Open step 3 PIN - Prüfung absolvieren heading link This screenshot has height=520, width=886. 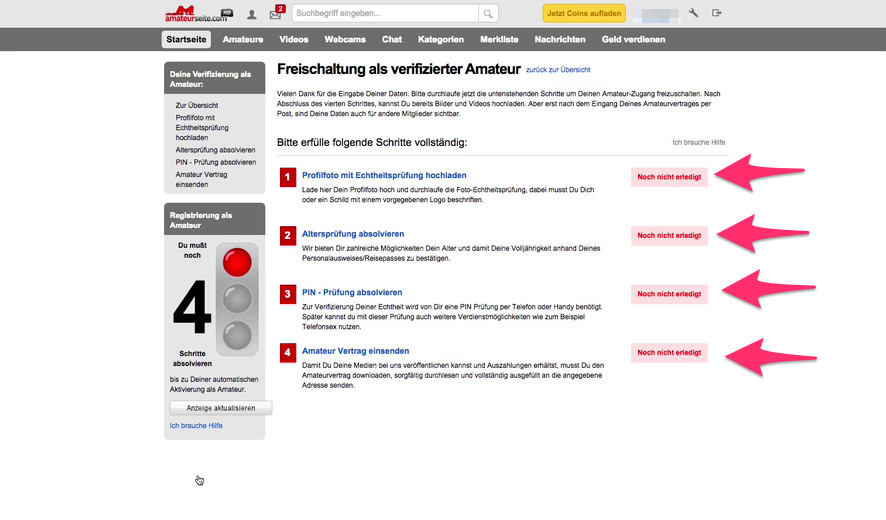point(352,292)
